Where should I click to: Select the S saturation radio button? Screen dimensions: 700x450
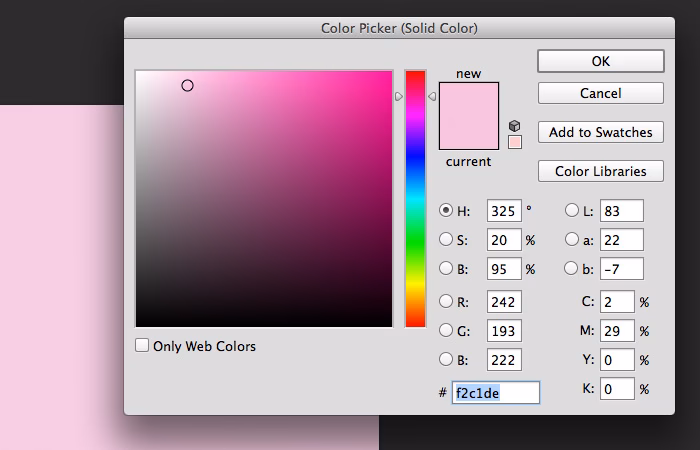tap(446, 240)
